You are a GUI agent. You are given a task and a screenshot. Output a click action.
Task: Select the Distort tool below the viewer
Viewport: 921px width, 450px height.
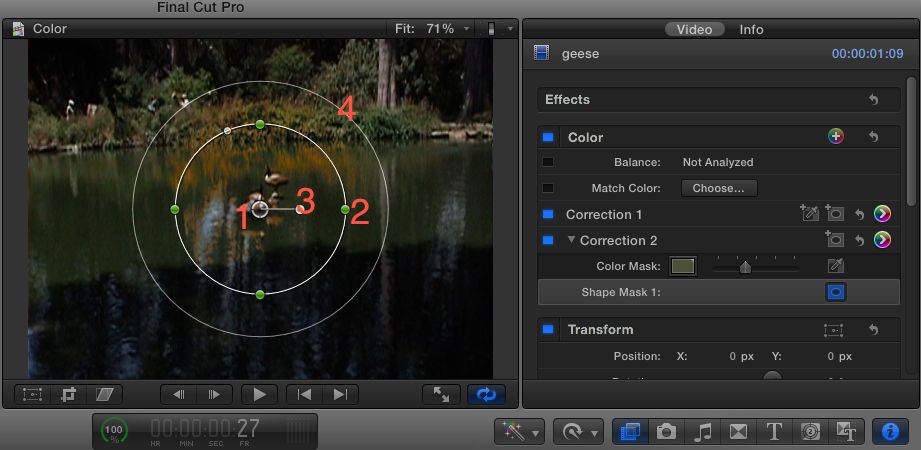point(105,395)
